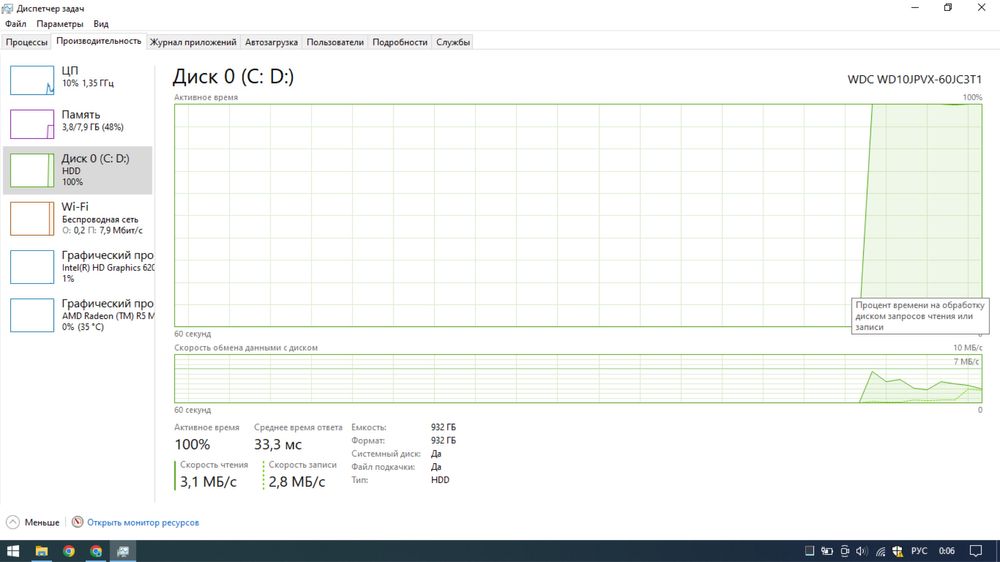Viewport: 1000px width, 562px height.
Task: Open the Автозагрузка tab
Action: coord(271,42)
